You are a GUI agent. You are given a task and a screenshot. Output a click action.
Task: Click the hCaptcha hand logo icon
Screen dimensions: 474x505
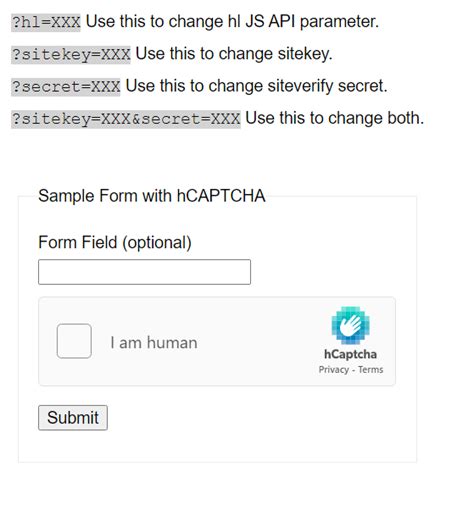coord(350,325)
